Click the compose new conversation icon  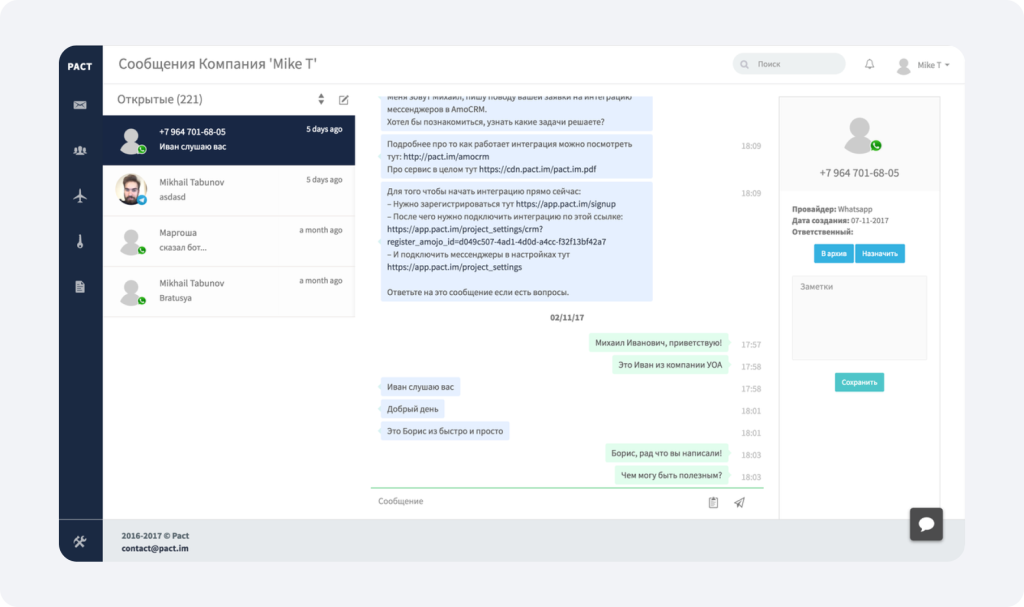pyautogui.click(x=344, y=99)
